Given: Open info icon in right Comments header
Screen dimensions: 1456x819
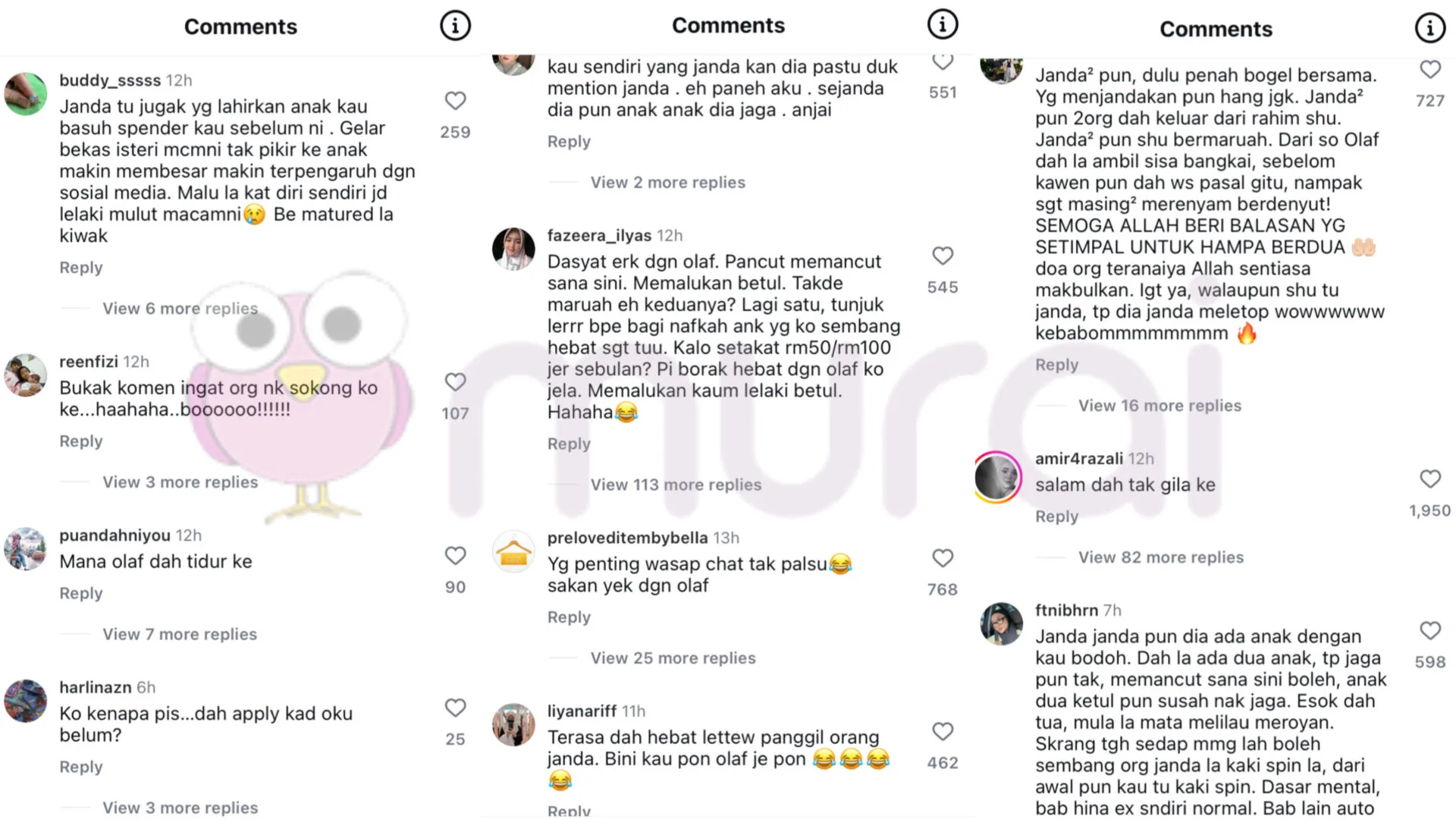Looking at the screenshot, I should (x=1430, y=28).
